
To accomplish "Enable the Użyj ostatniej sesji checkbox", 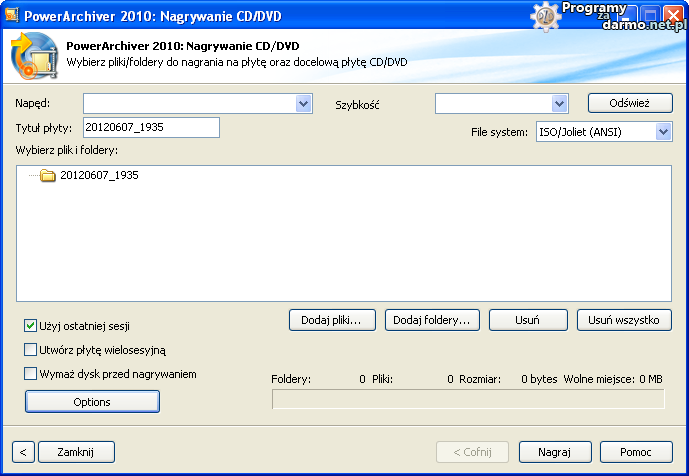I will tap(31, 325).
